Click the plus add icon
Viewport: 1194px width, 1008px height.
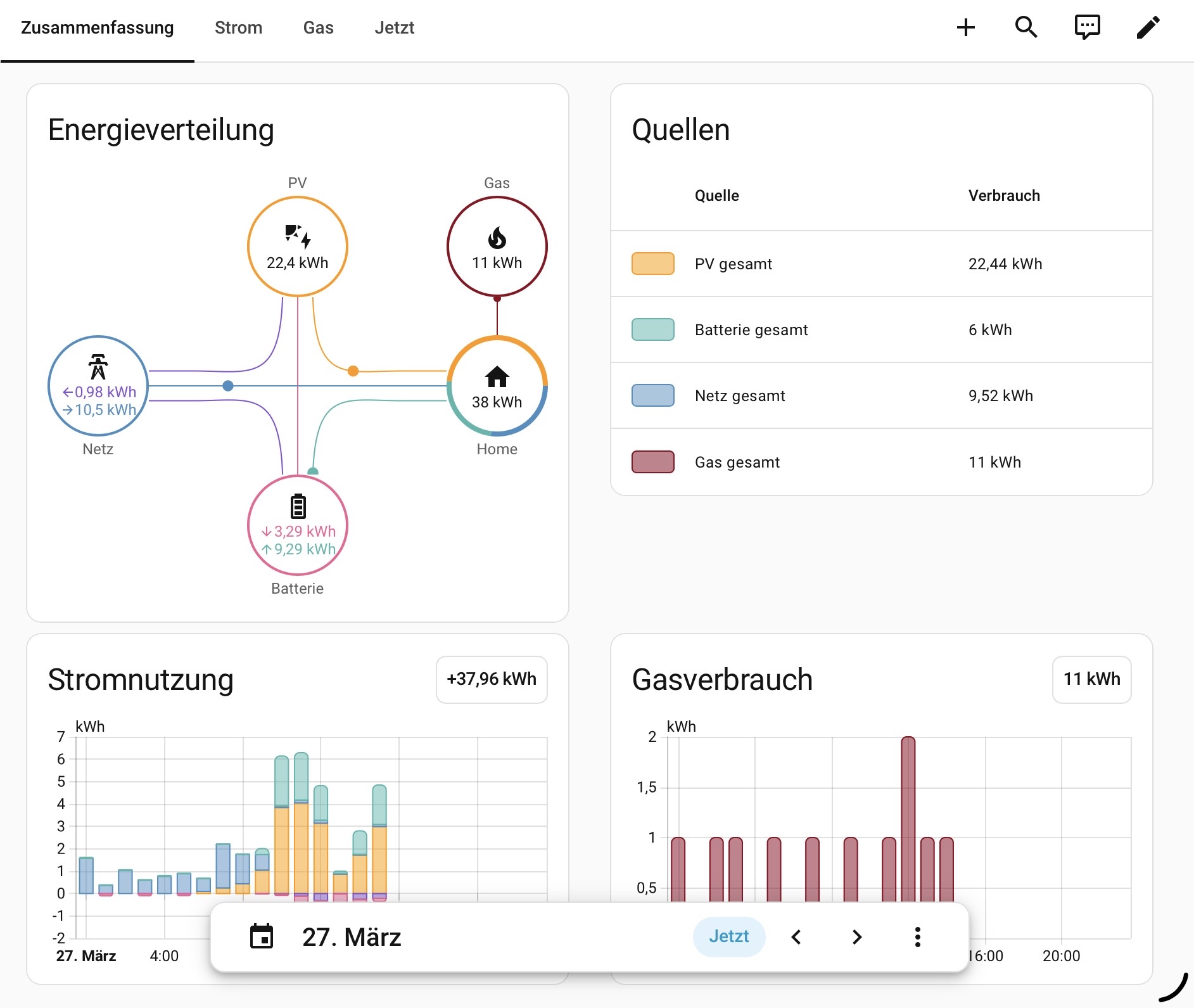(x=965, y=27)
